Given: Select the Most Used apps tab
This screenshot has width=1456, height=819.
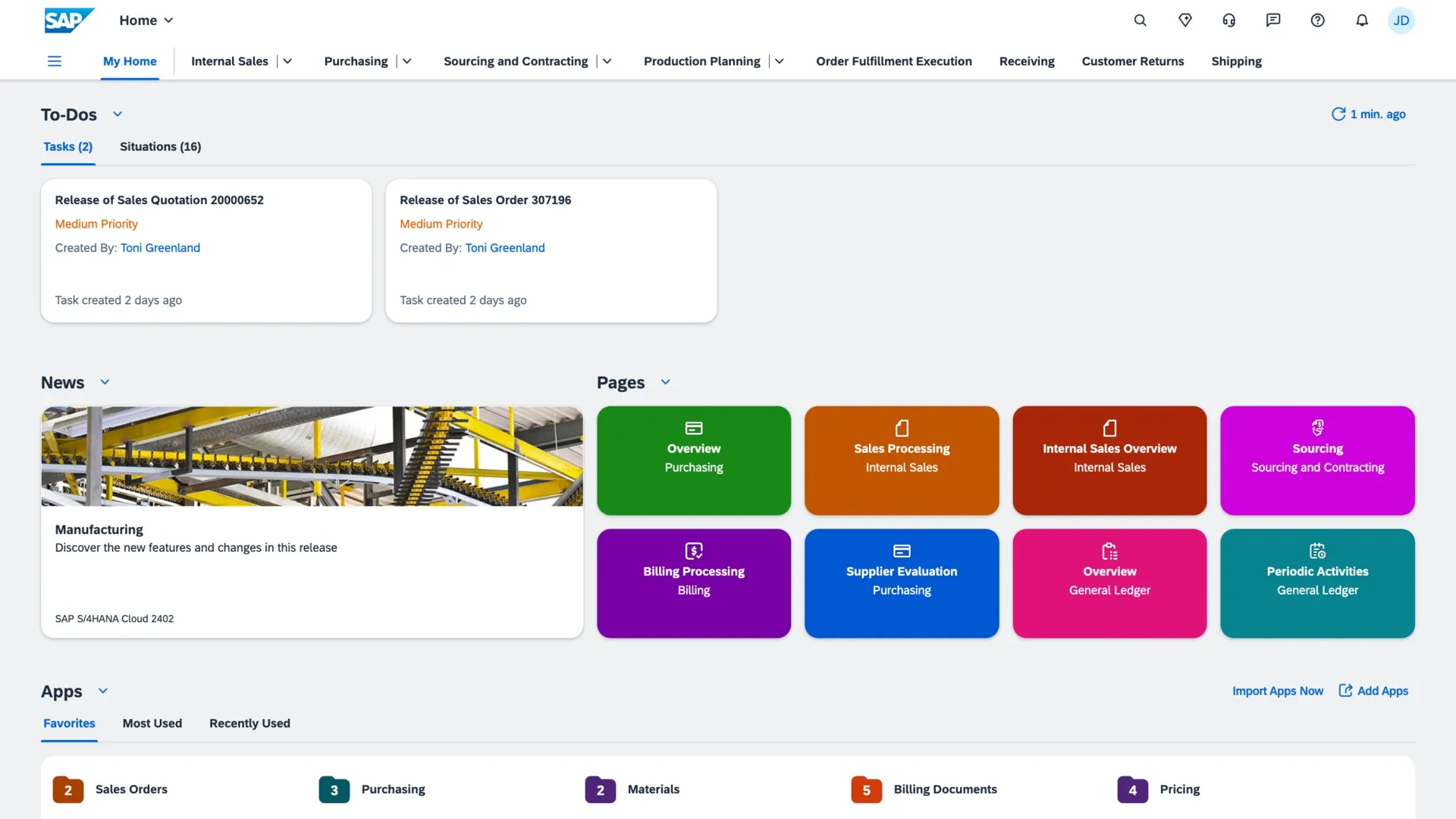Looking at the screenshot, I should (x=152, y=723).
